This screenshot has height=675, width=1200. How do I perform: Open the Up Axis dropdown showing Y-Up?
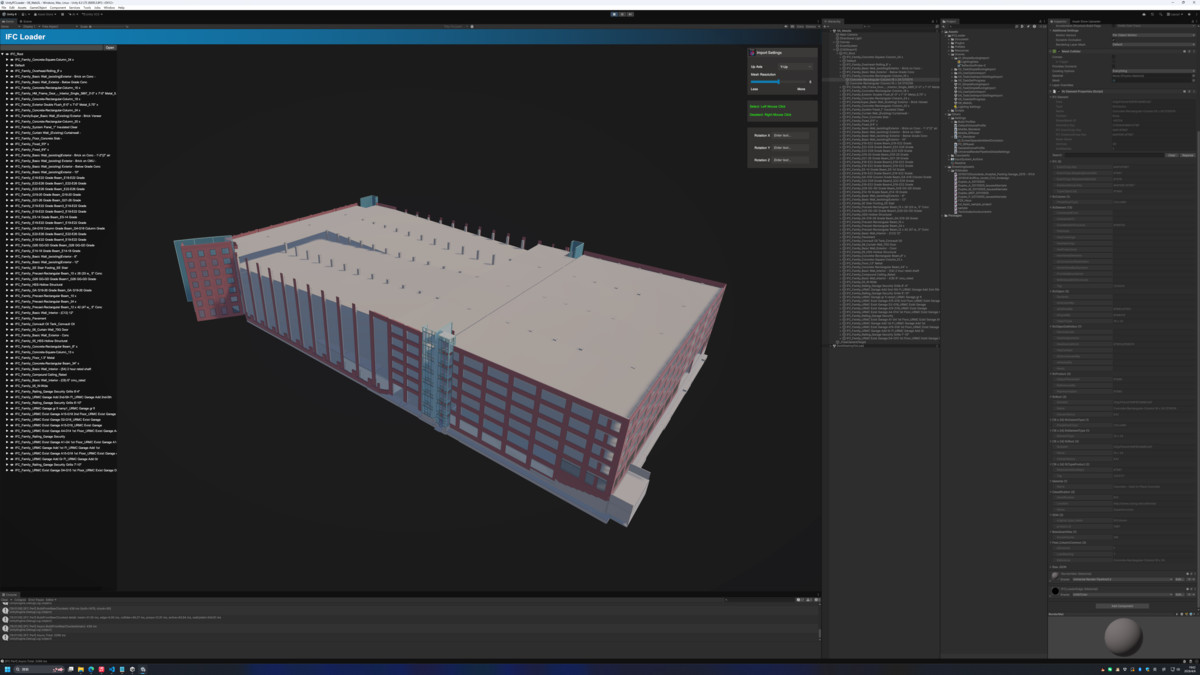[796, 67]
